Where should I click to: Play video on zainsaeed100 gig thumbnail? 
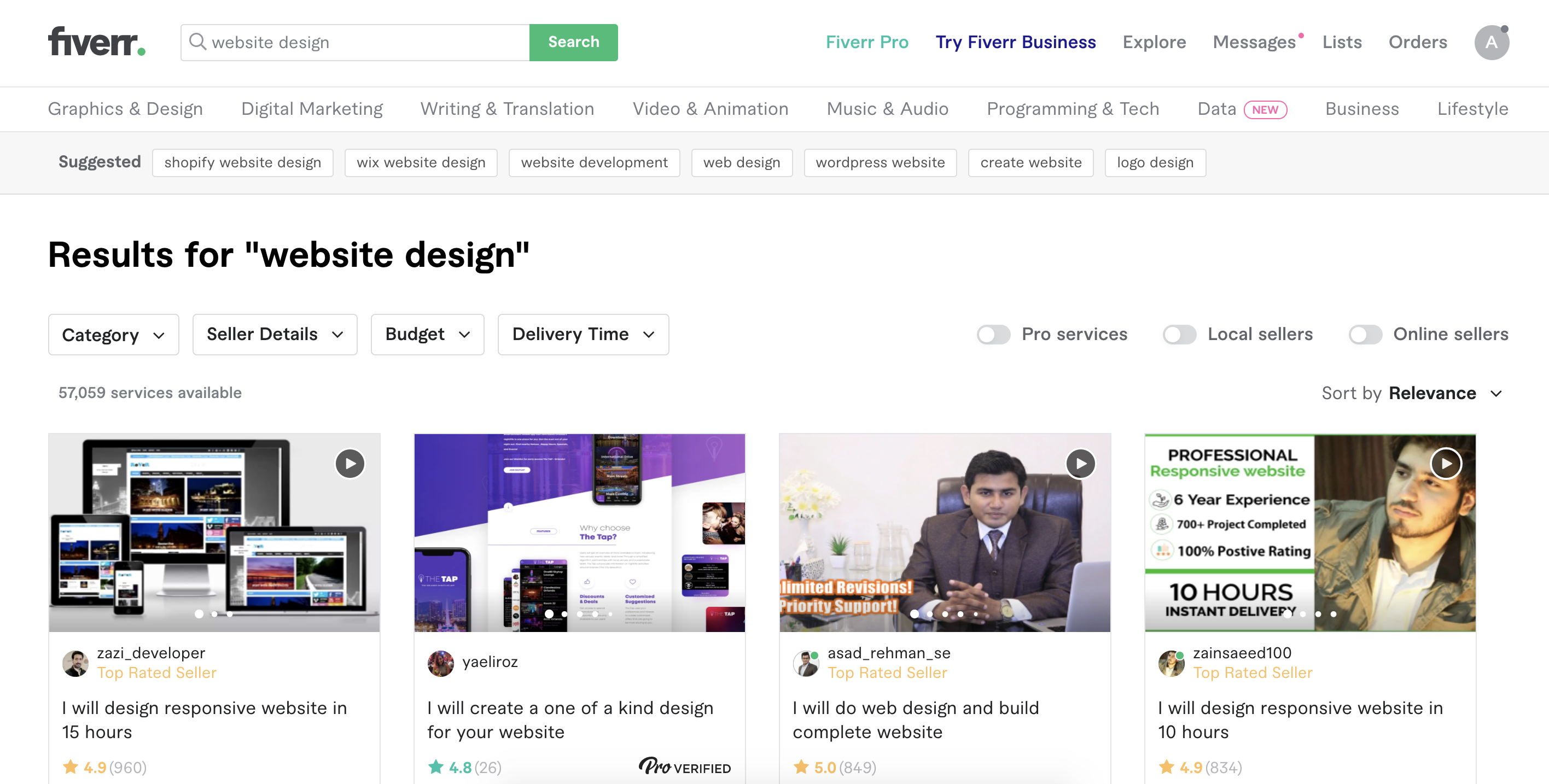[1446, 464]
